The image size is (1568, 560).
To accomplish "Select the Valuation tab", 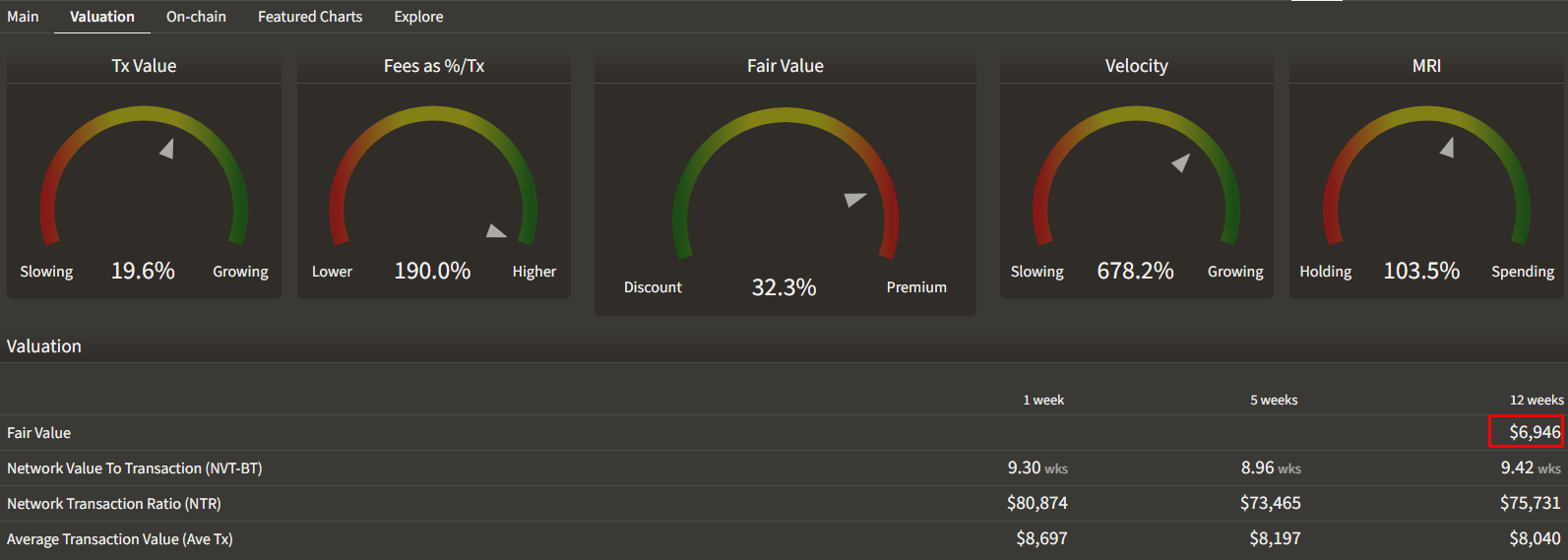I will pos(102,17).
